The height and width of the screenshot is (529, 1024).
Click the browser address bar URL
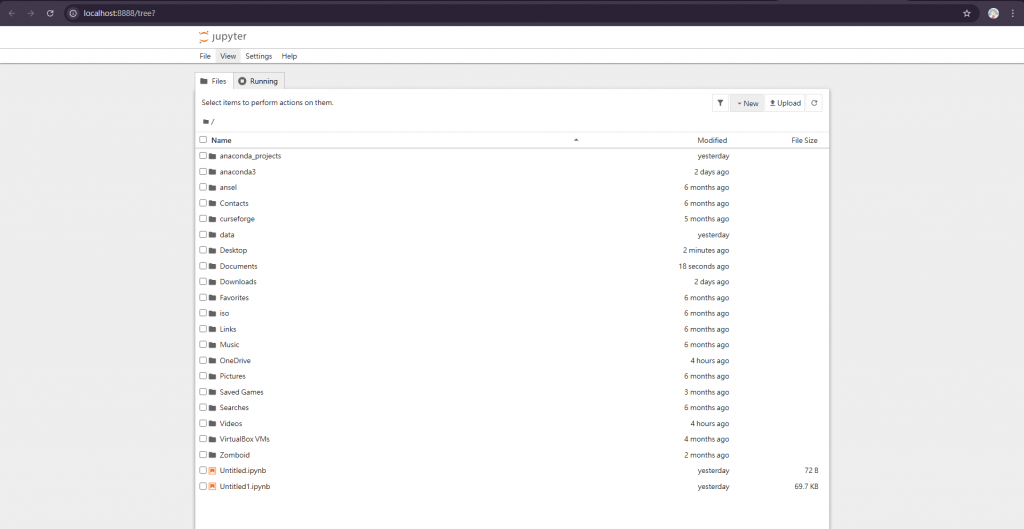tap(120, 13)
